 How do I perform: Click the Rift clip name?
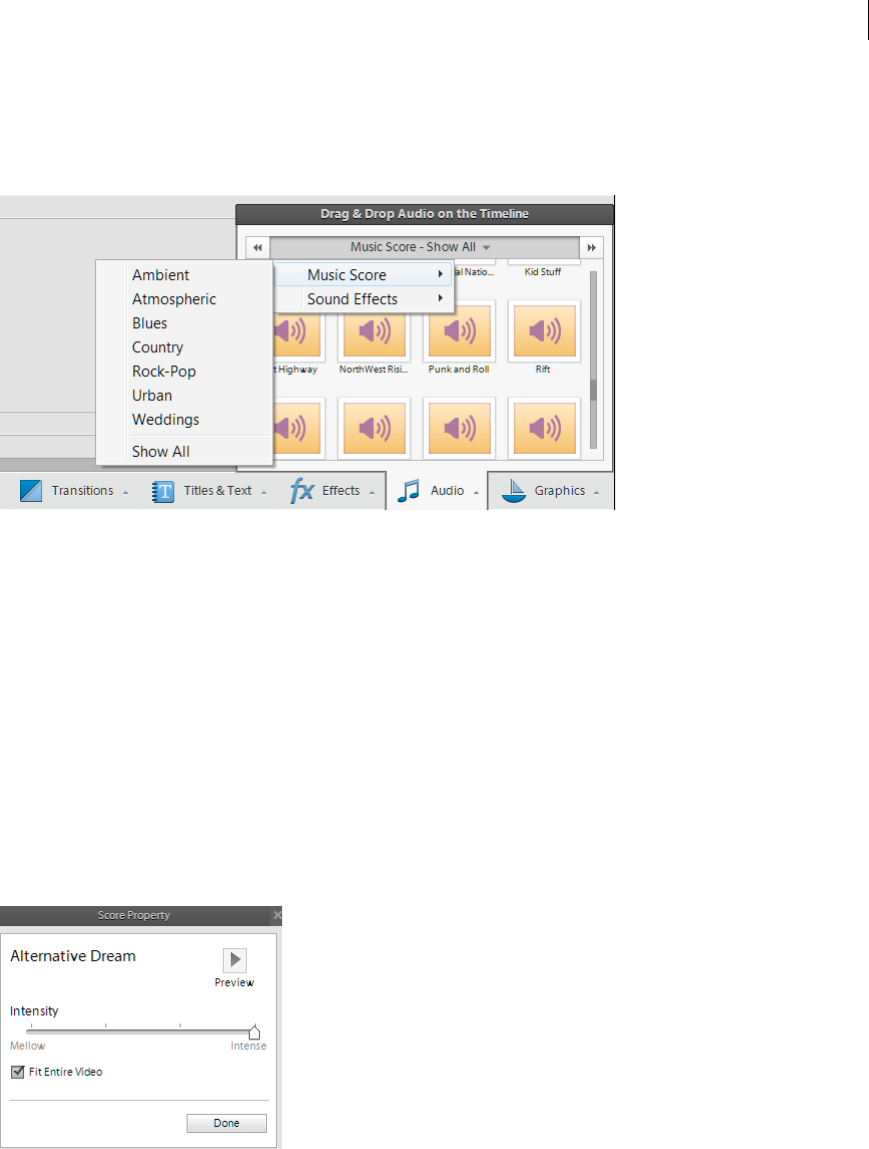[543, 369]
